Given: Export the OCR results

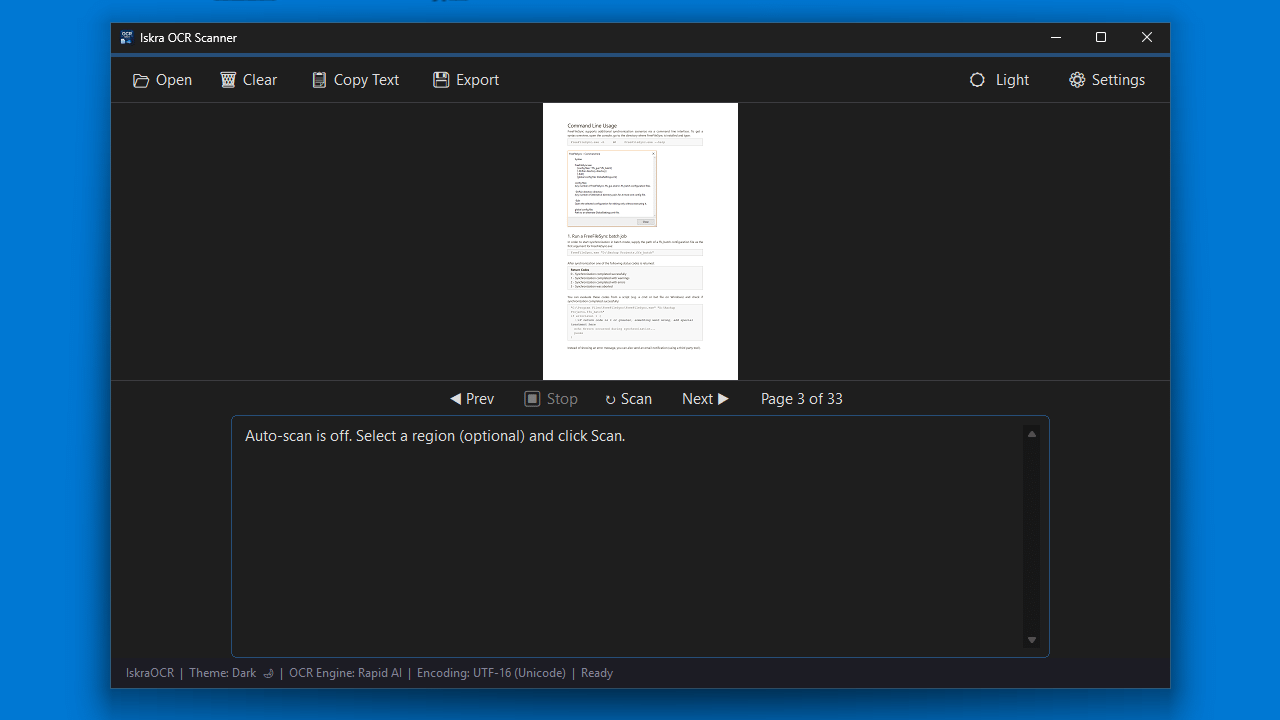Looking at the screenshot, I should click(466, 80).
